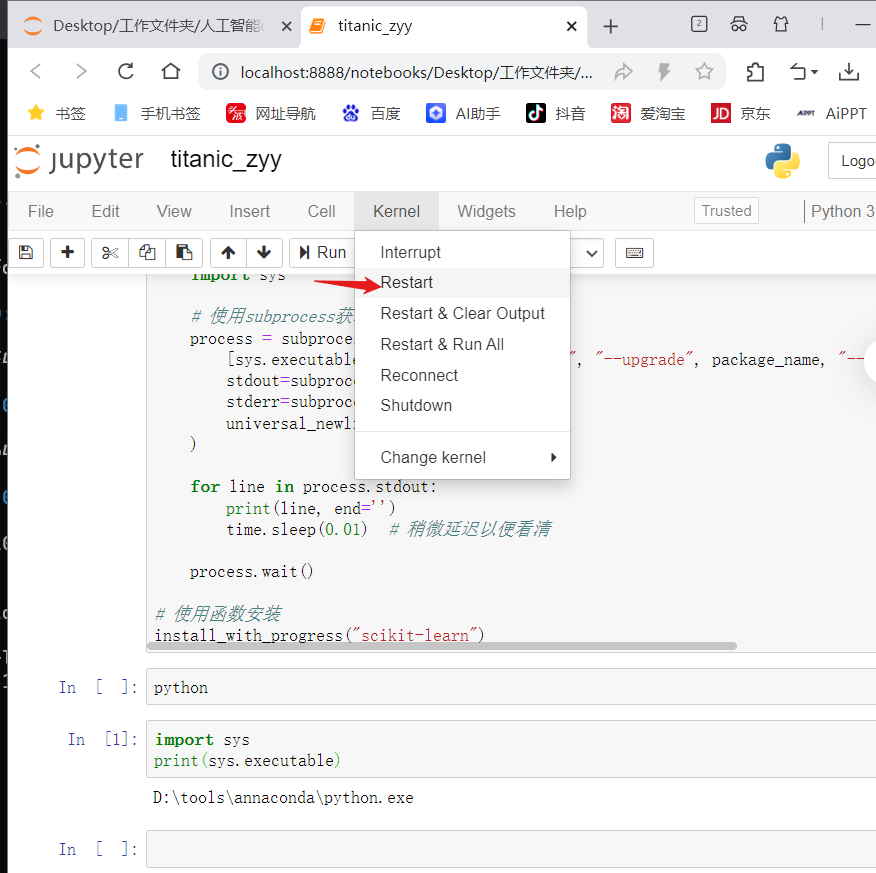This screenshot has width=876, height=873.
Task: Choose Restart & Run All option
Action: click(442, 344)
